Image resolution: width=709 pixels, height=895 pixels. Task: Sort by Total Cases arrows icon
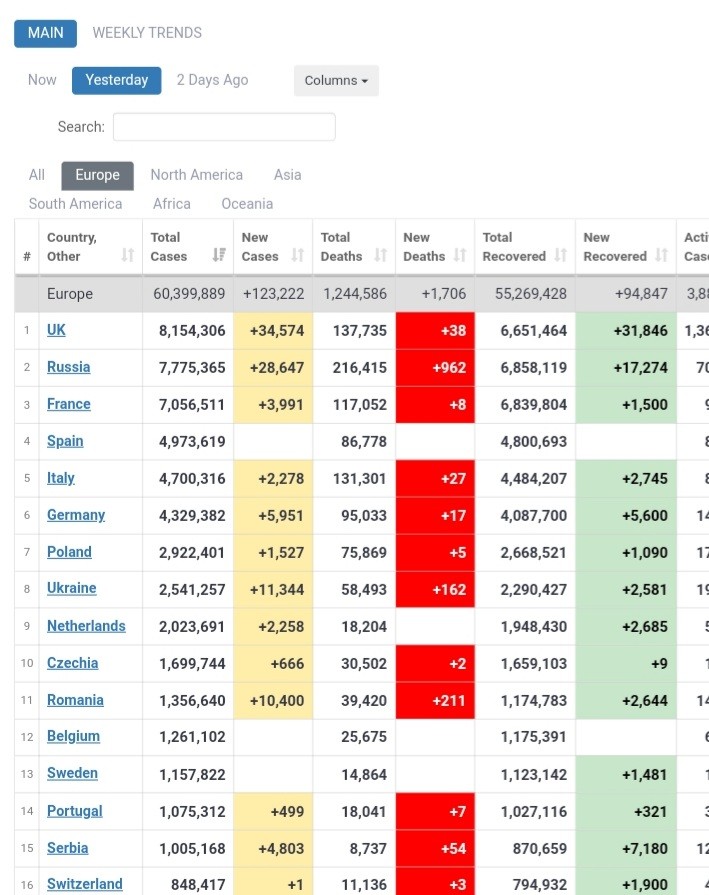click(219, 256)
